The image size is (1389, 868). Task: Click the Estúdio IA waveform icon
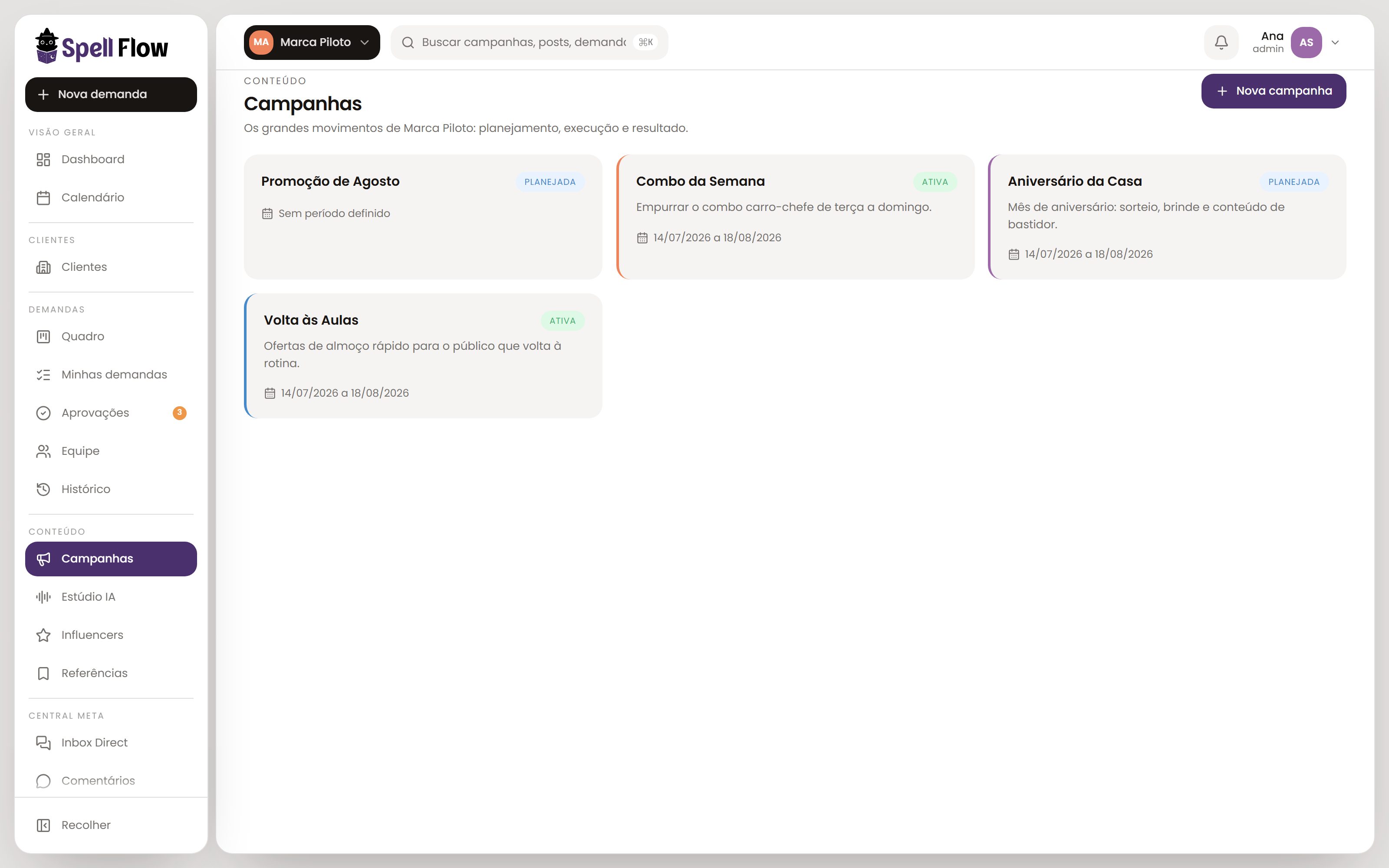click(x=43, y=597)
